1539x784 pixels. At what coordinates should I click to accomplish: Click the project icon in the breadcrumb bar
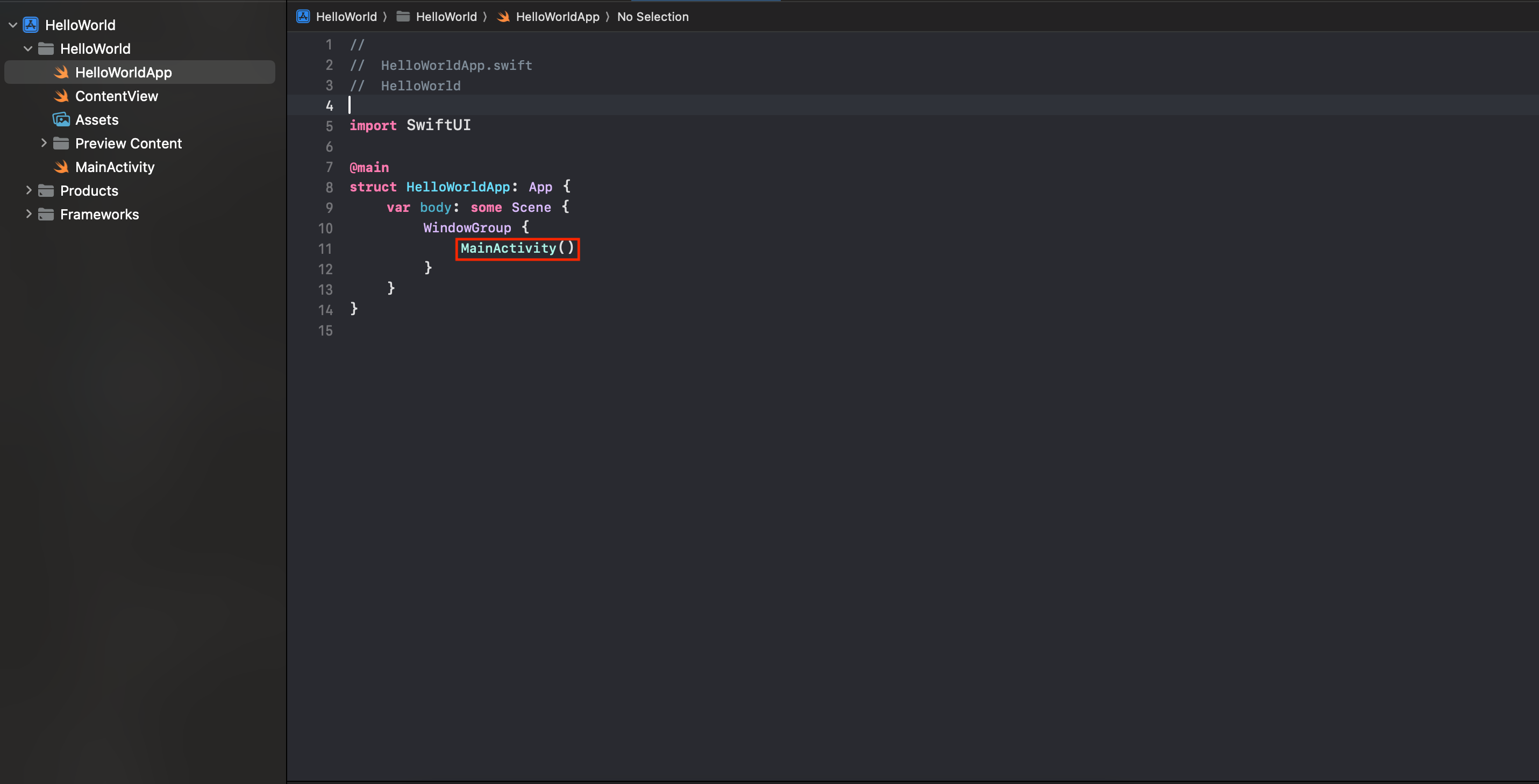coord(303,17)
